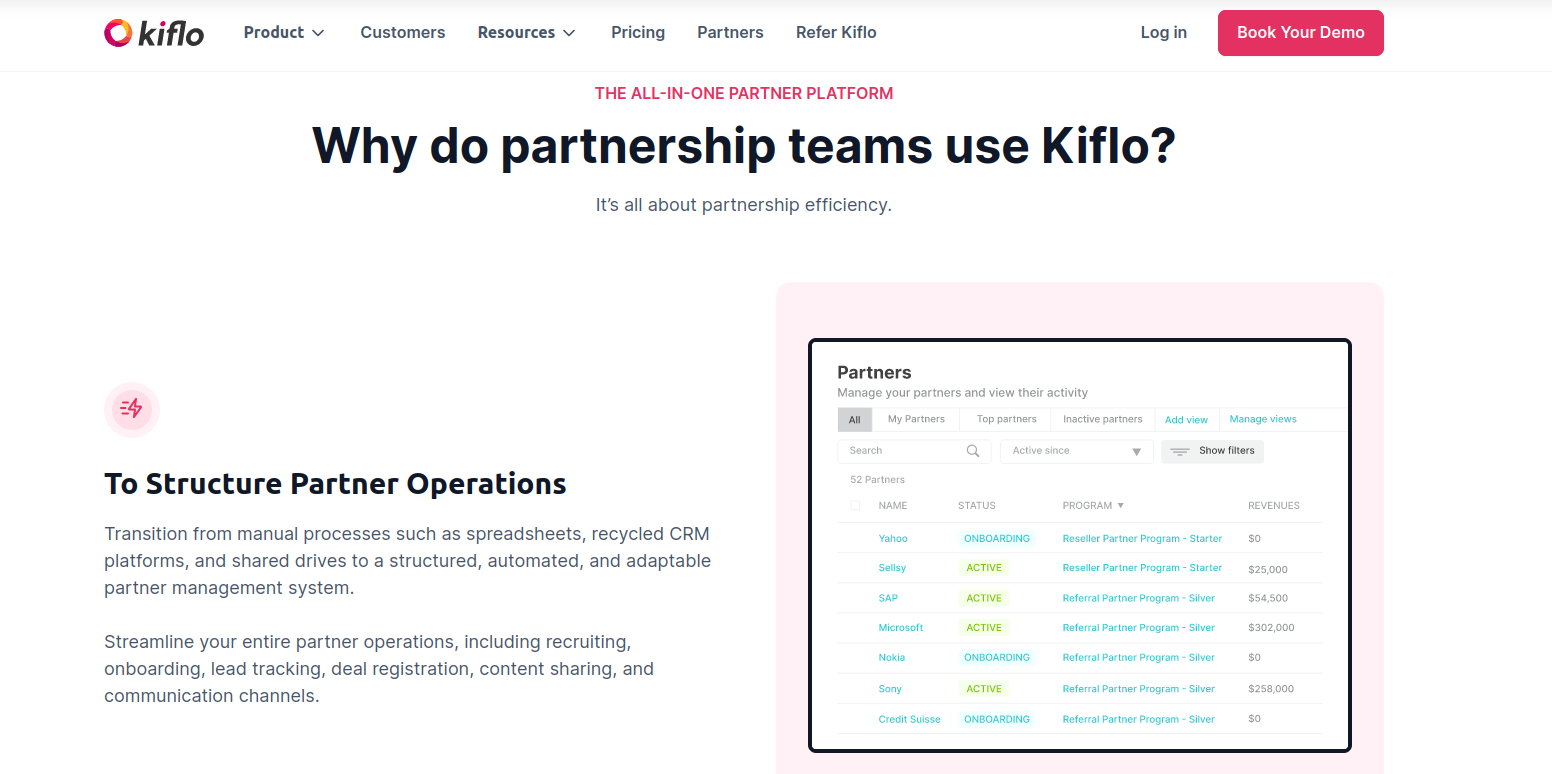Click Sellsy's Reseller Partner Program - Starter link

1142,568
